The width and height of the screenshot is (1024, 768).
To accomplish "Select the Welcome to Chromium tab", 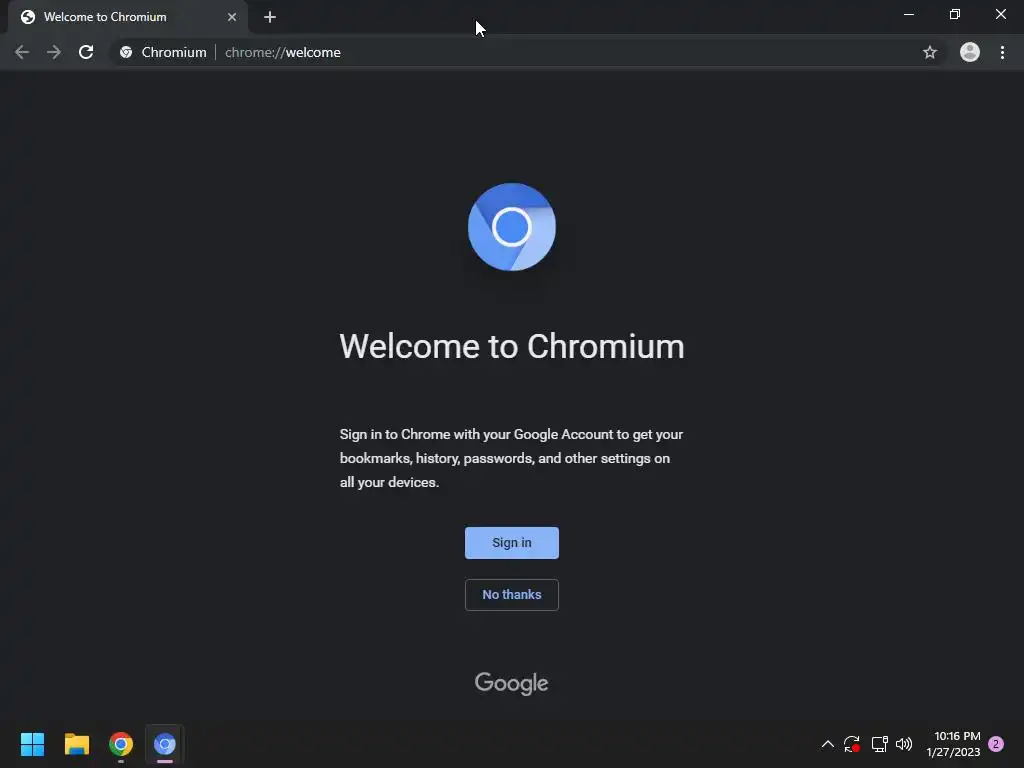I will click(128, 17).
